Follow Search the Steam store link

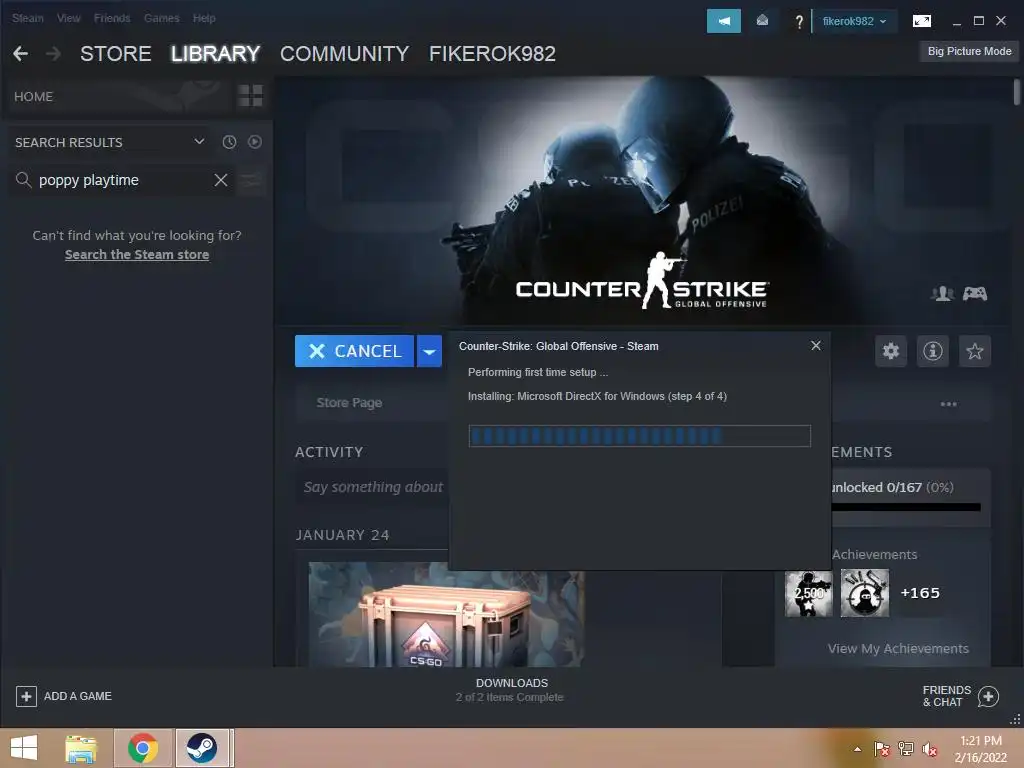137,255
